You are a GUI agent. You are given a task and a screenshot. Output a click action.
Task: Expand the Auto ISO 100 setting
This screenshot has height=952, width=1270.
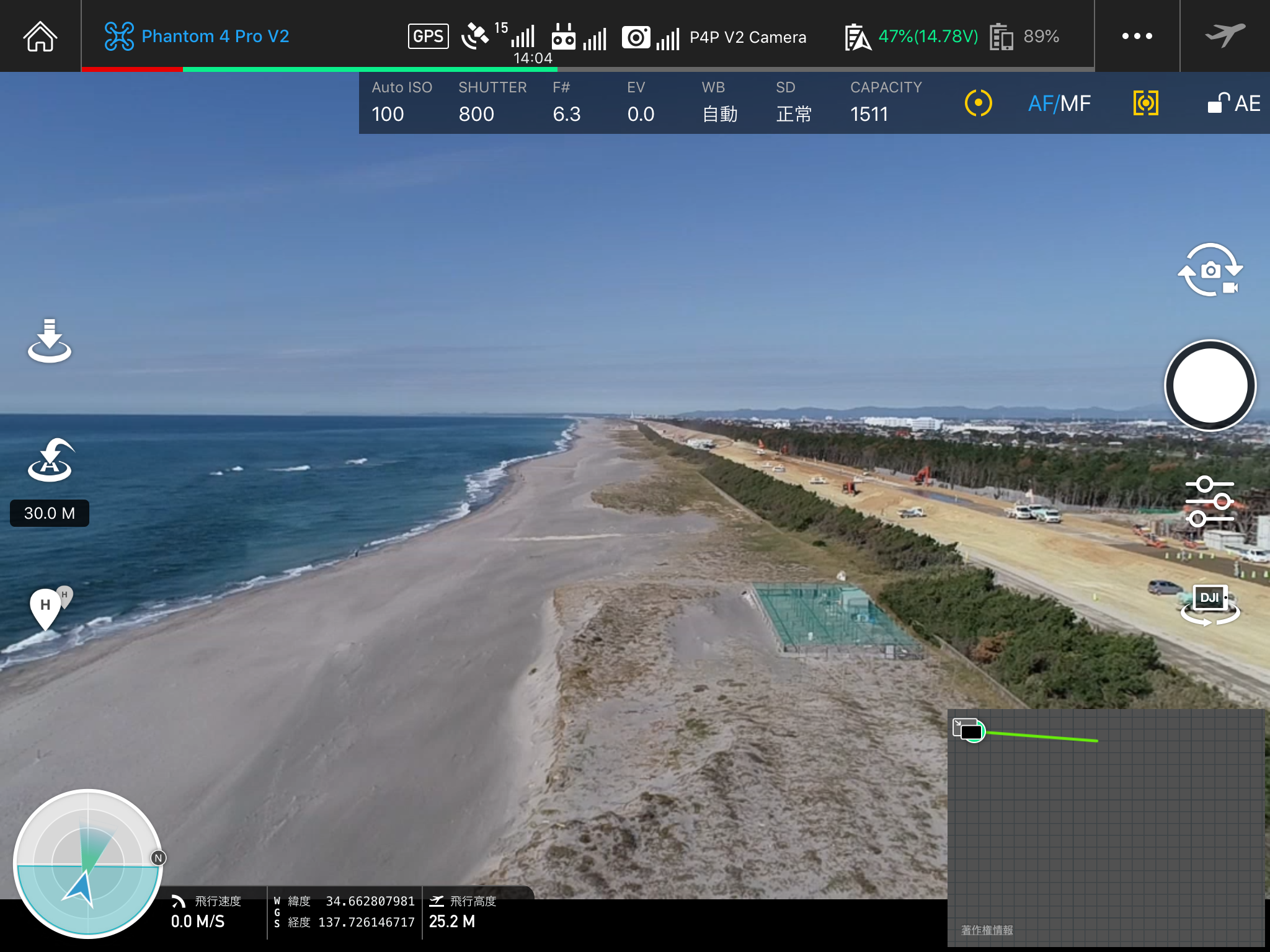tap(402, 103)
